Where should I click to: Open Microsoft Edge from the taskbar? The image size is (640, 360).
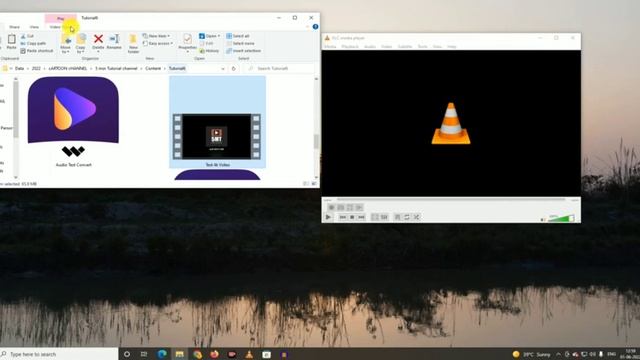click(162, 354)
